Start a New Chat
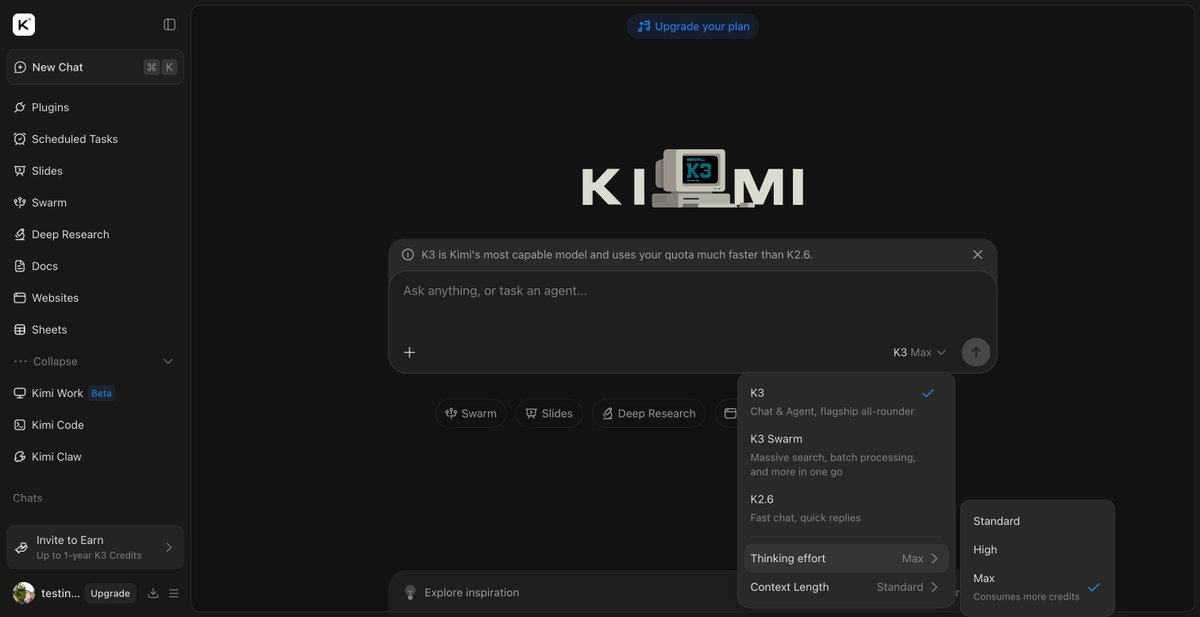1200x617 pixels. pos(95,67)
